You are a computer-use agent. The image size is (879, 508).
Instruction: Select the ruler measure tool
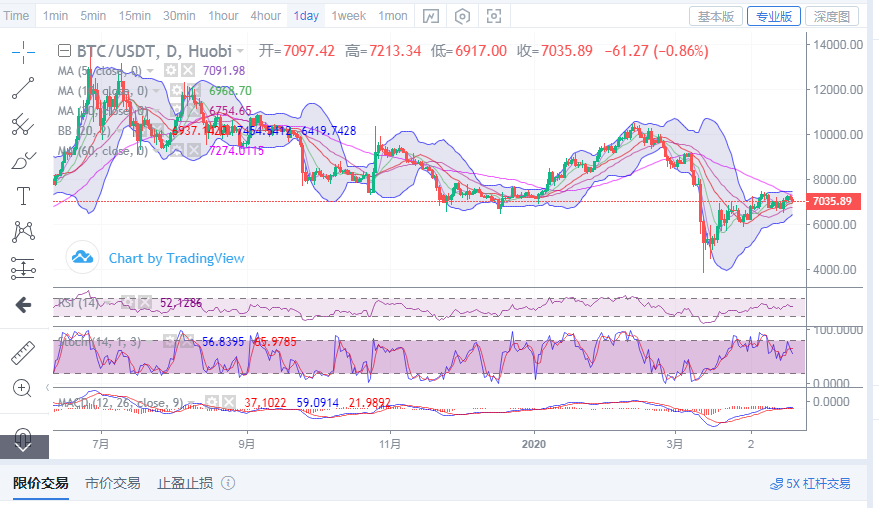coord(23,353)
